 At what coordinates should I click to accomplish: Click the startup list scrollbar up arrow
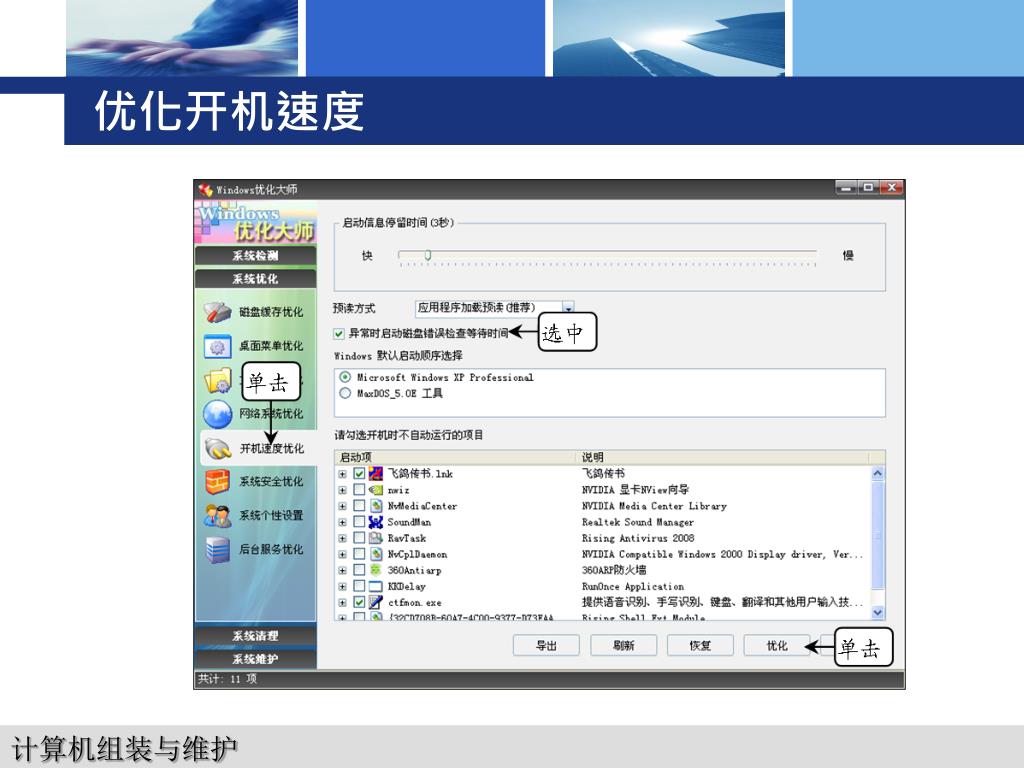878,473
